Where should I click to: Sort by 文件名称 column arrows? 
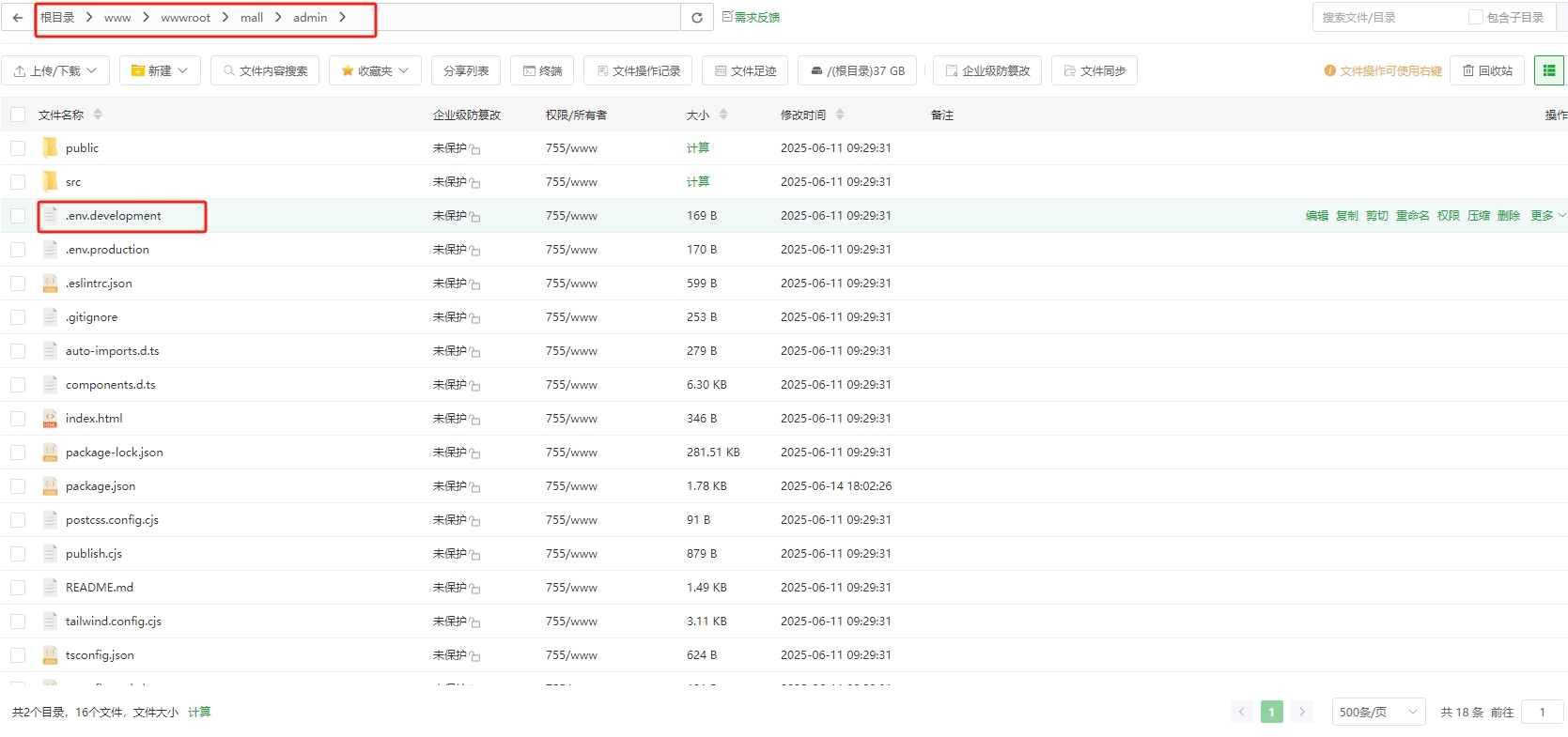pyautogui.click(x=98, y=115)
